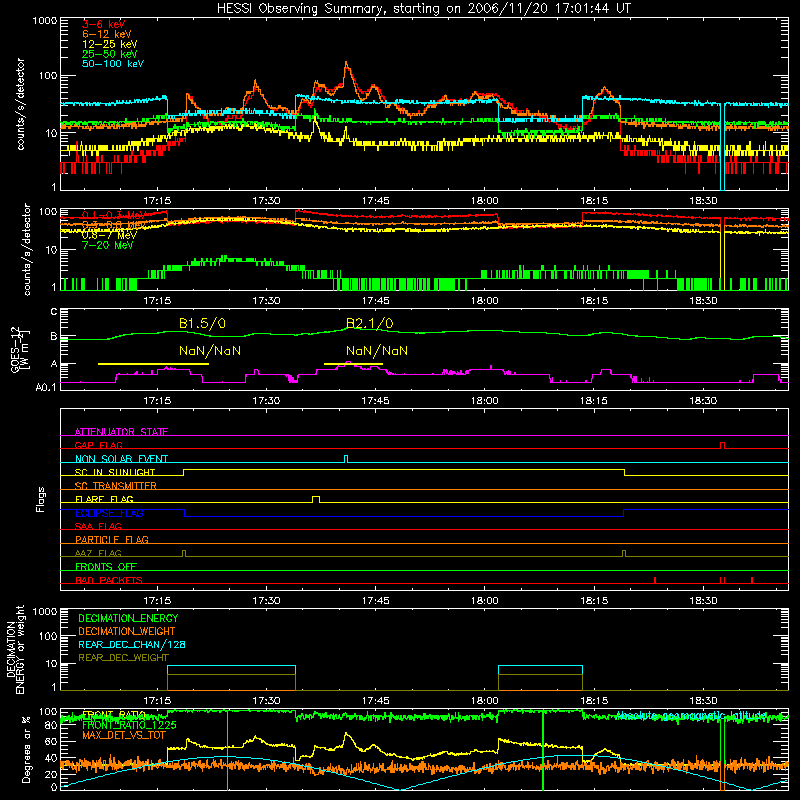Image resolution: width=800 pixels, height=800 pixels.
Task: Click the NON_SOLAR_EVENT flag label
Action: (x=121, y=459)
